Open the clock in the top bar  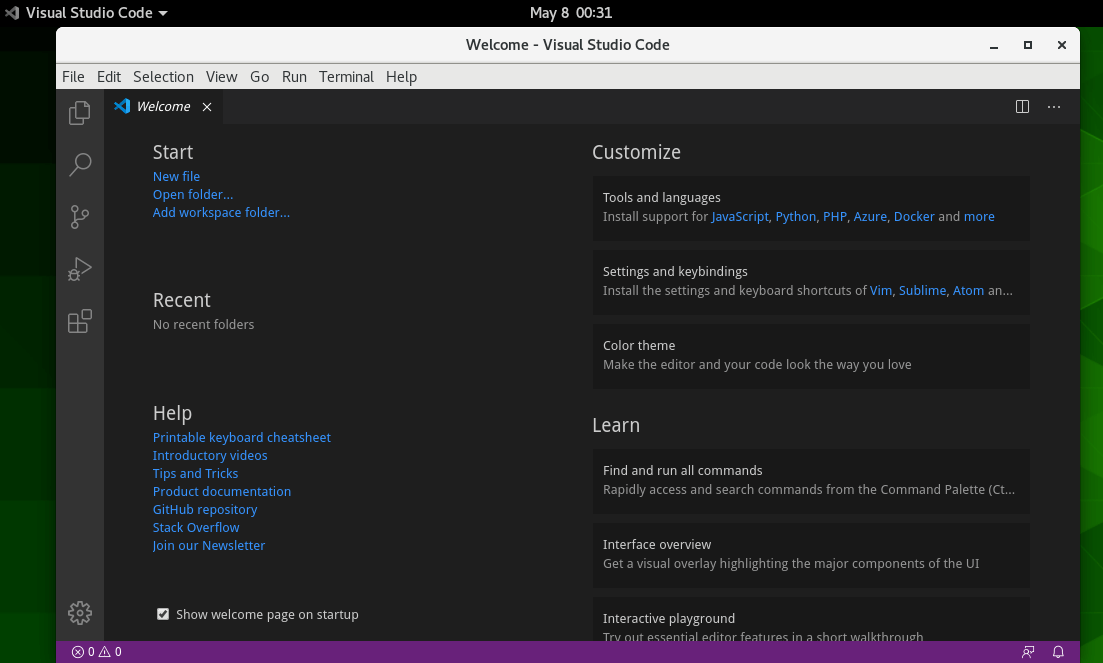click(570, 13)
